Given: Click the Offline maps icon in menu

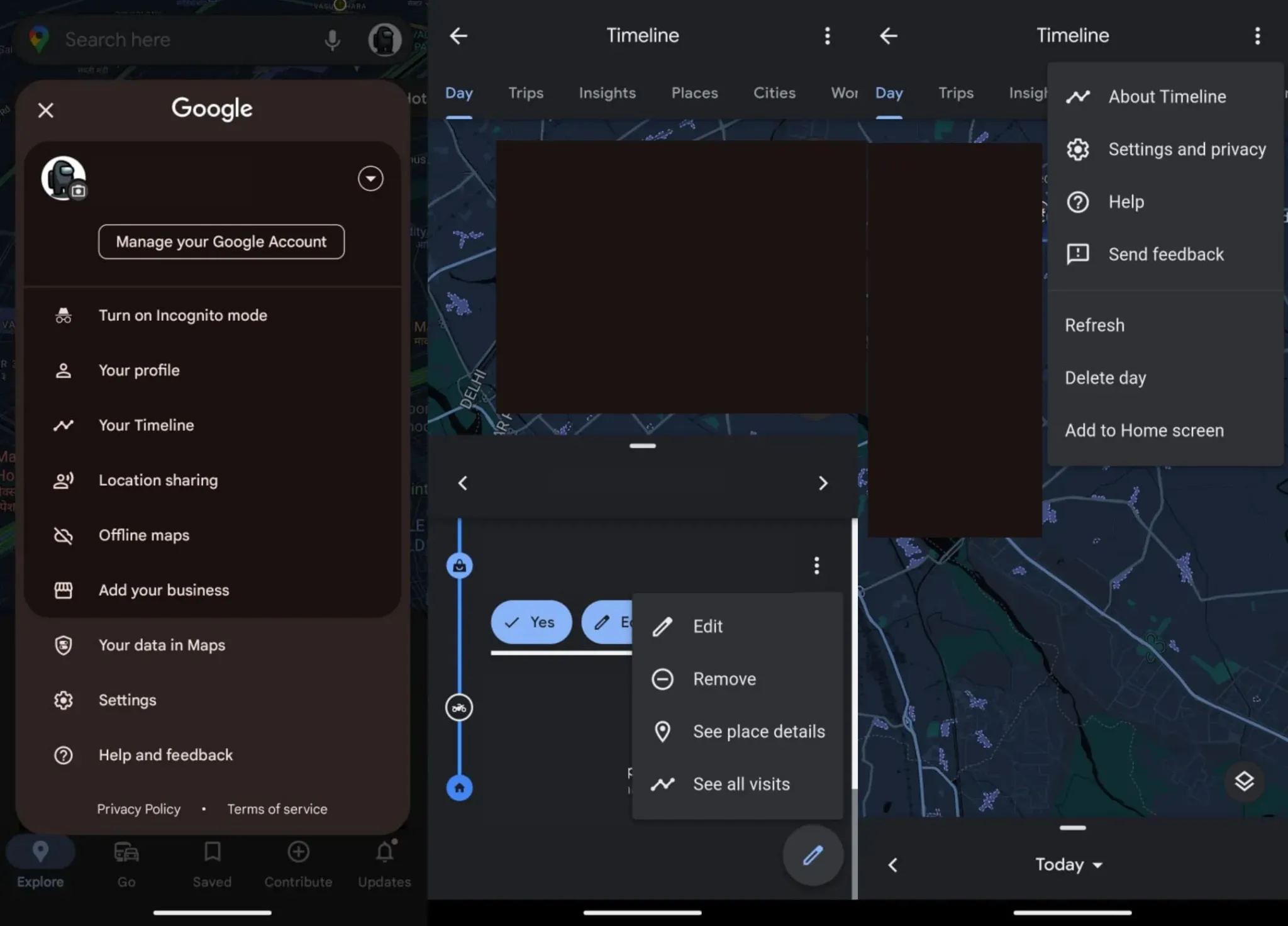Looking at the screenshot, I should point(63,534).
